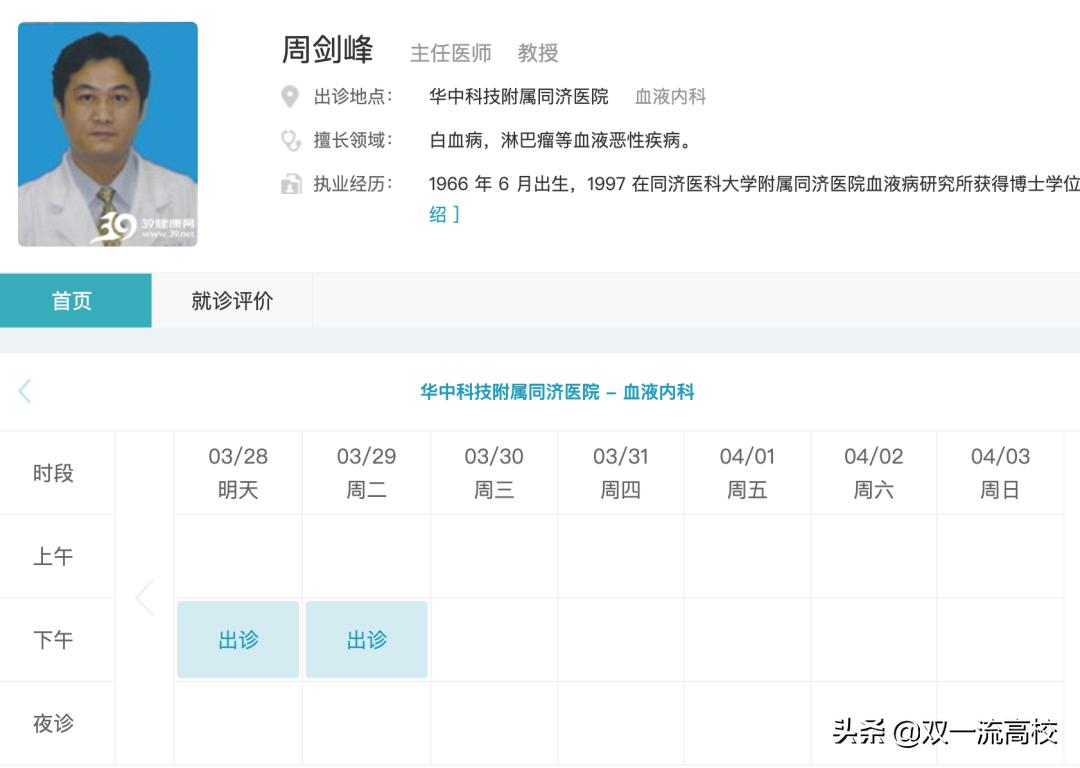1080x768 pixels.
Task: Click the 执业经历 label
Action: (x=353, y=184)
